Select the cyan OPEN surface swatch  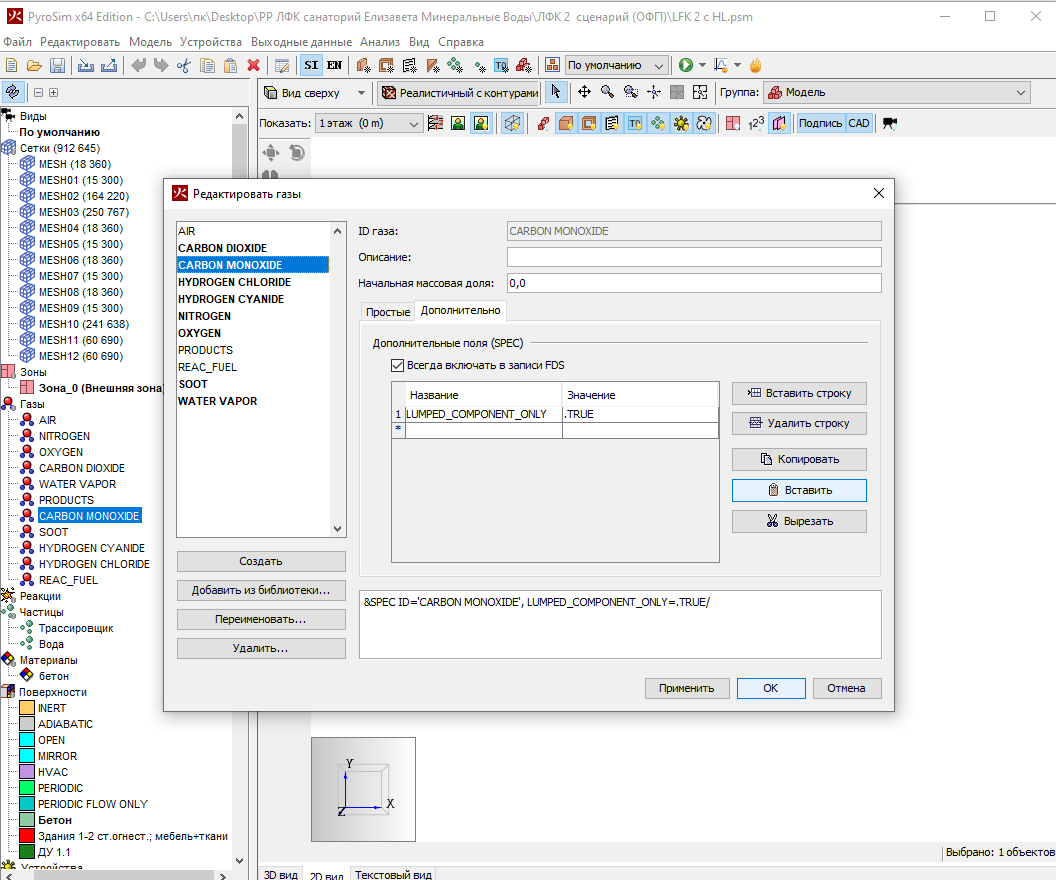pos(27,740)
